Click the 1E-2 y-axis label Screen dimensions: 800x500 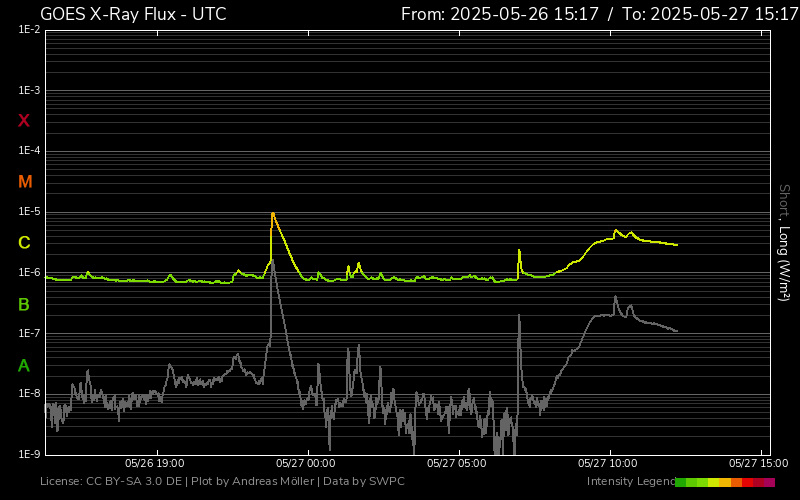click(x=29, y=30)
